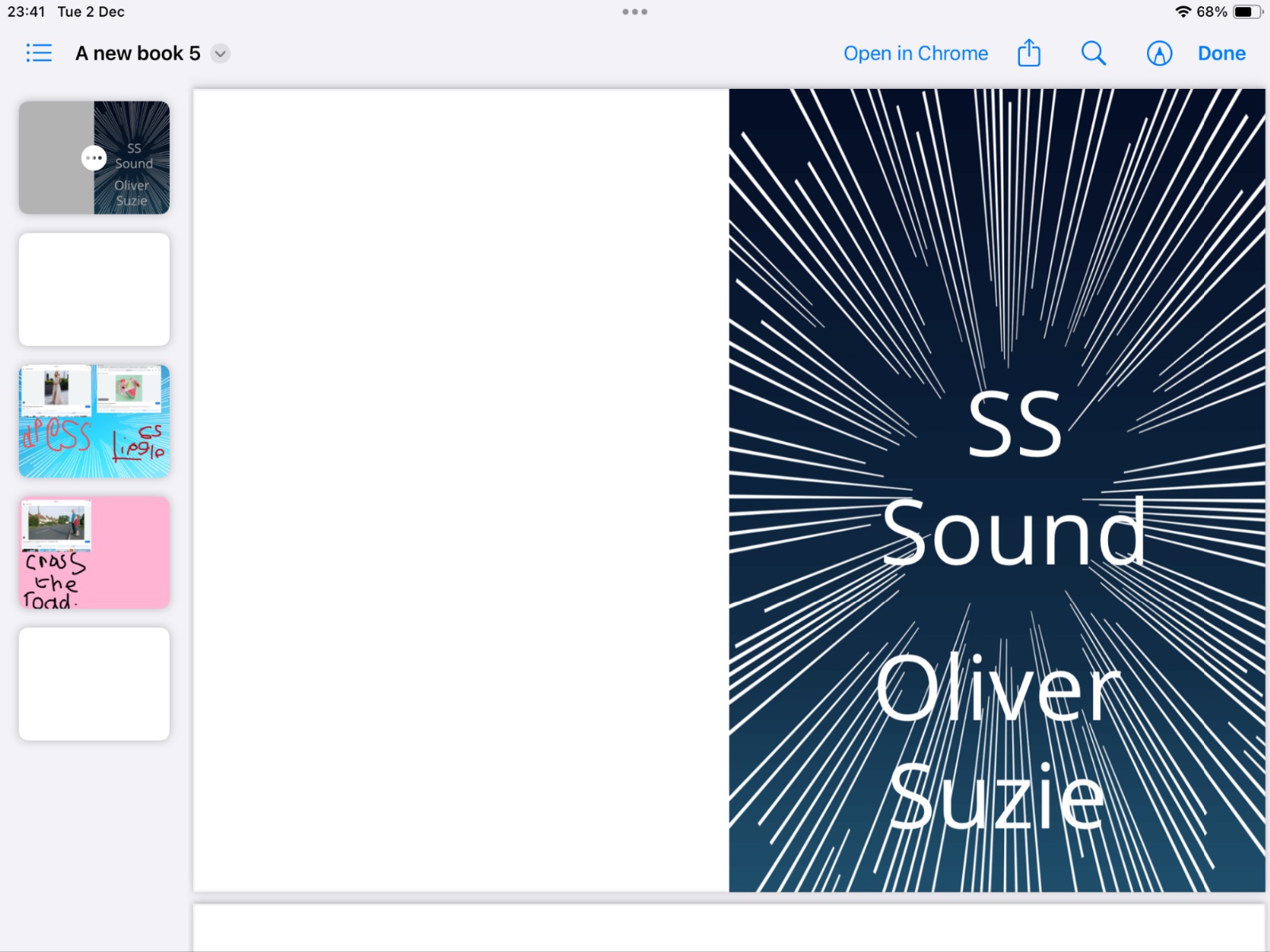
Task: Select the blank second page thumbnail
Action: (x=94, y=290)
